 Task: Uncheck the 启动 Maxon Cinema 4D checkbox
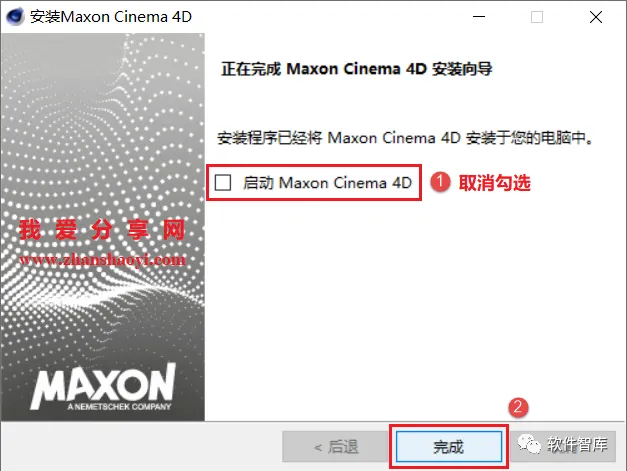[x=223, y=183]
